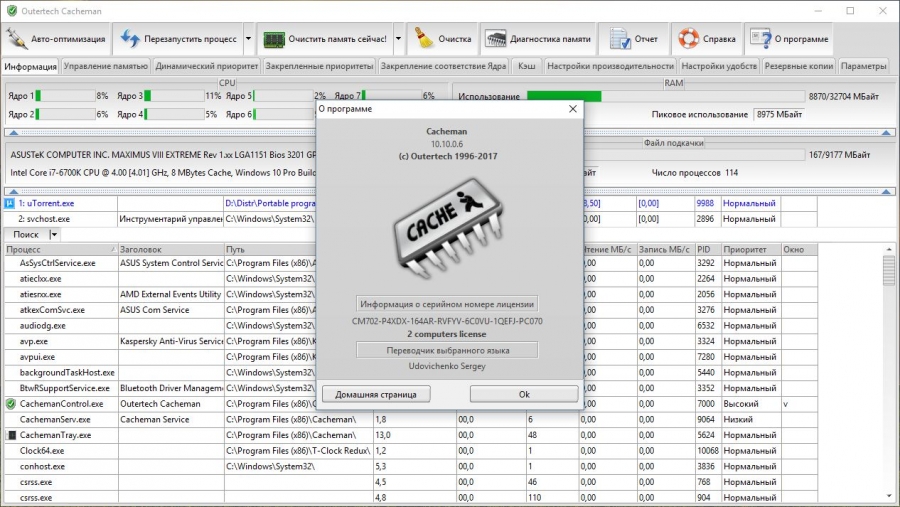
Task: Open the Закрепление соответствие Ядра tab
Action: click(443, 66)
